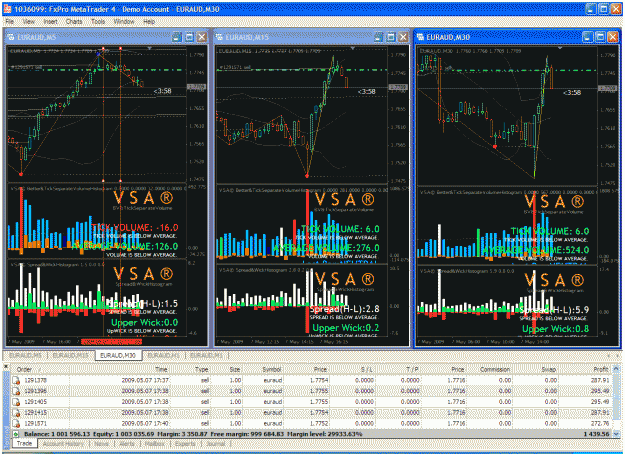Sort orders by the T / P column header
The image size is (625, 454).
(399, 369)
